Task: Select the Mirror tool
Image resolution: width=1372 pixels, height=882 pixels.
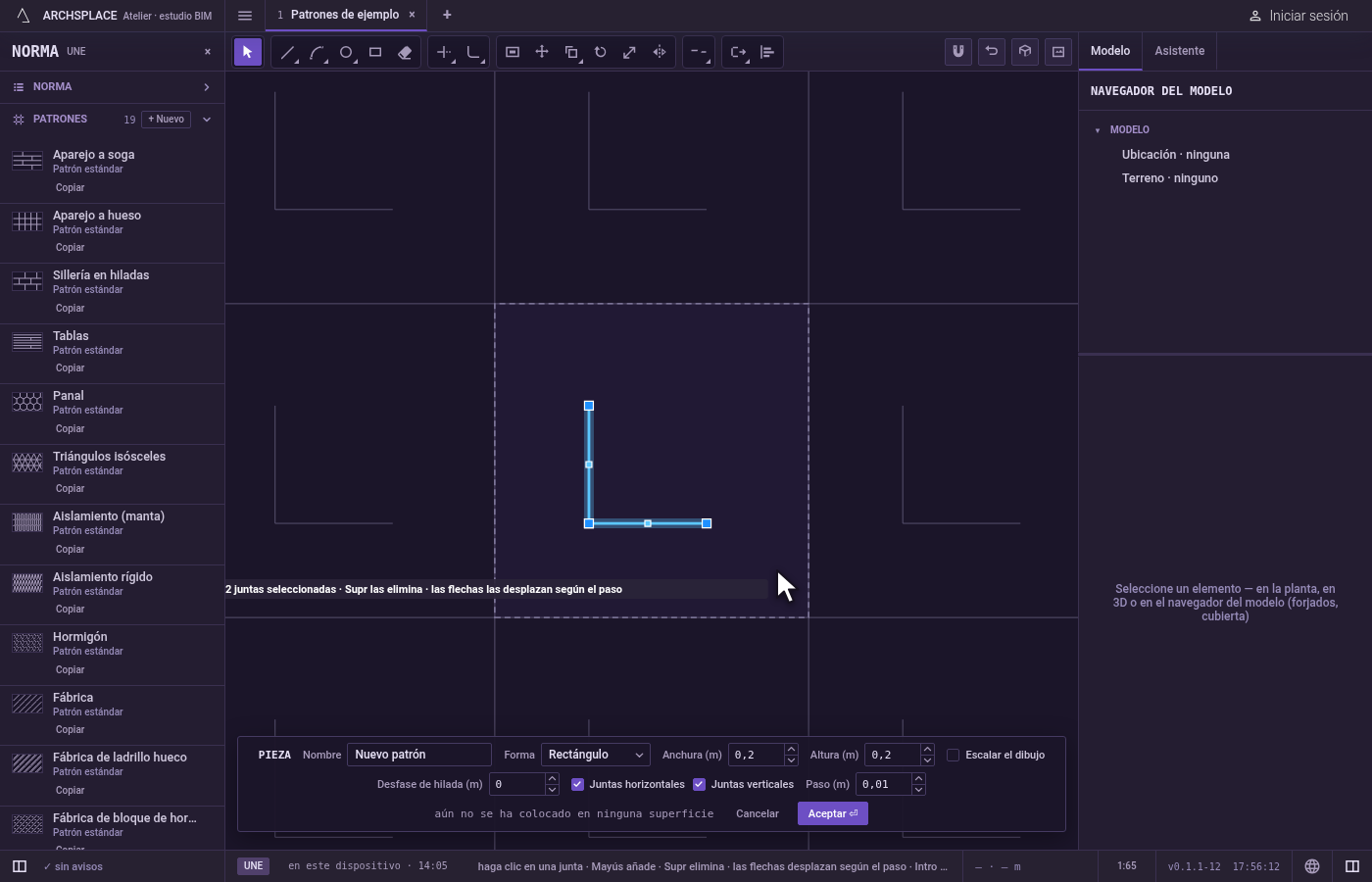Action: (660, 52)
